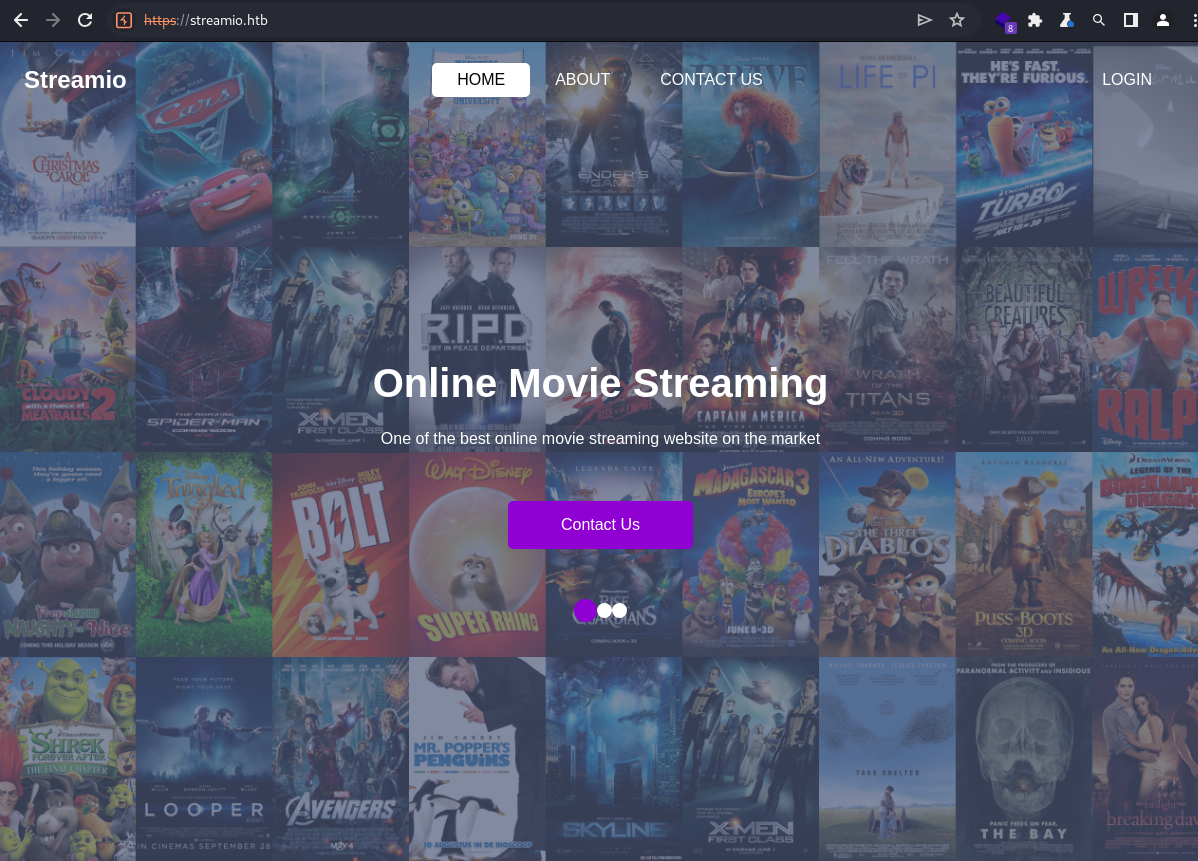Open the extensions puzzle icon
Screen dimensions: 1198x861
pyautogui.click(x=1034, y=20)
